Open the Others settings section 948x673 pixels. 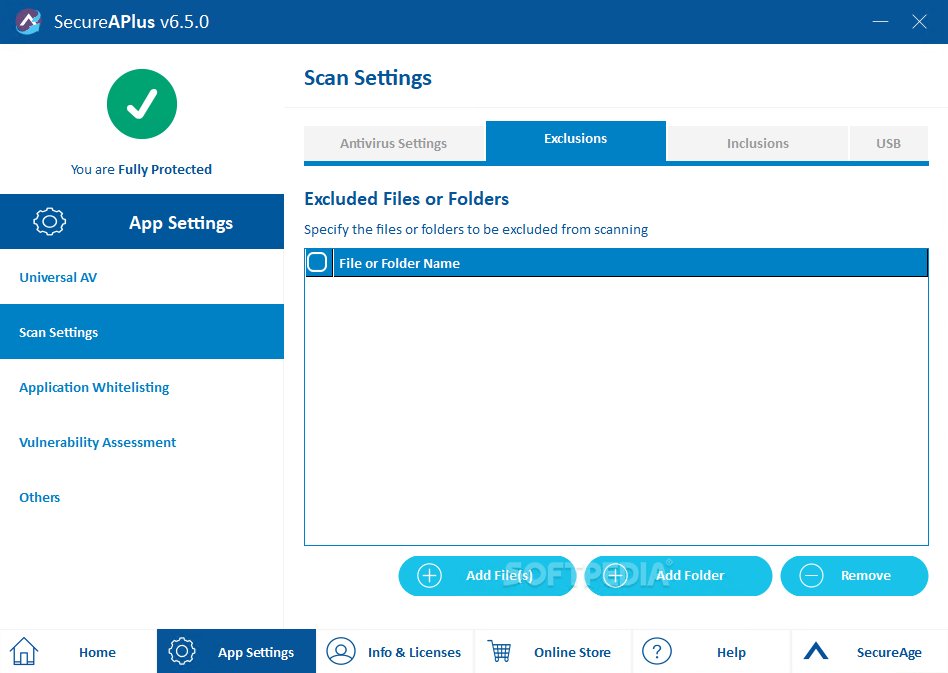click(142, 497)
